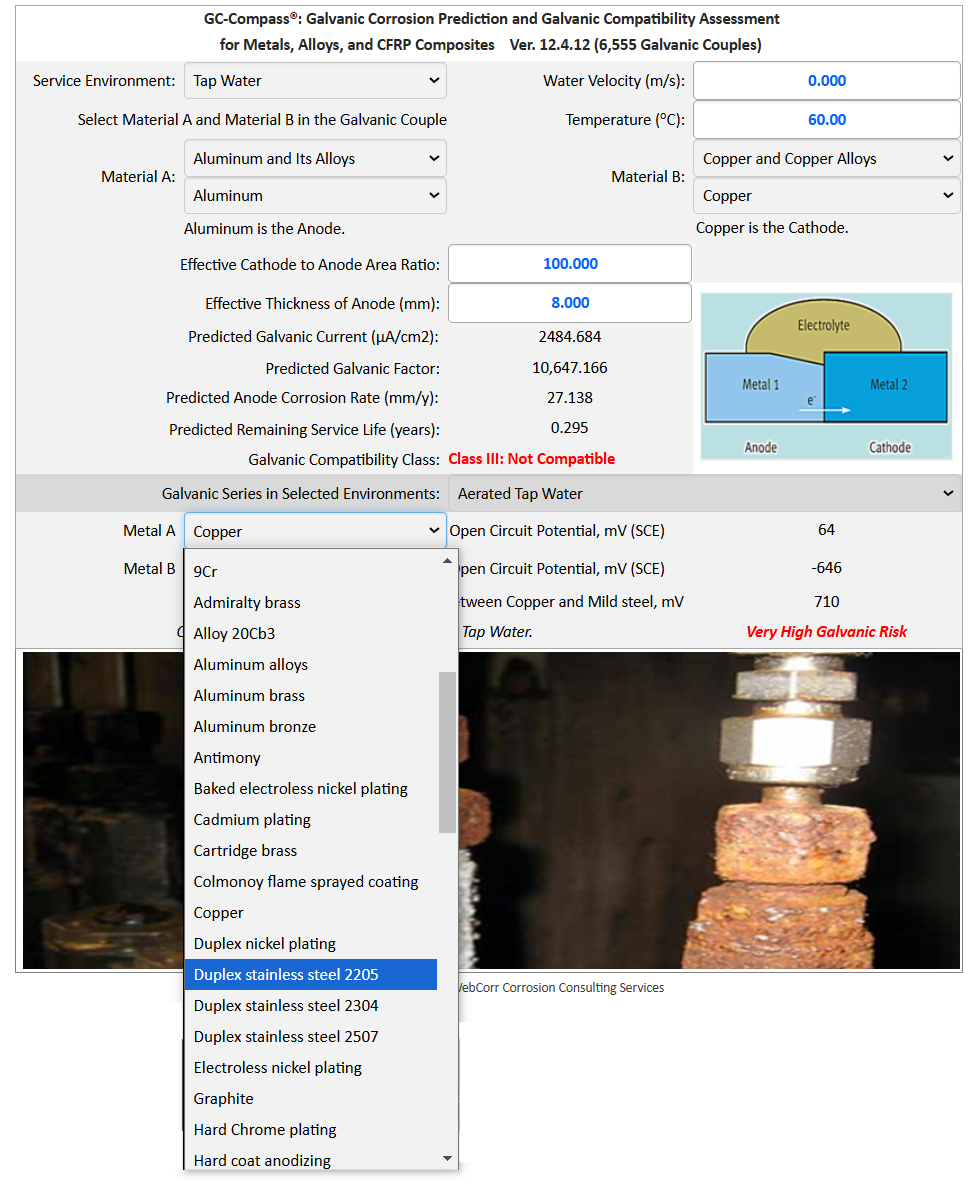Click the list scrollbar down arrow
This screenshot has width=971, height=1185.
click(x=447, y=1159)
